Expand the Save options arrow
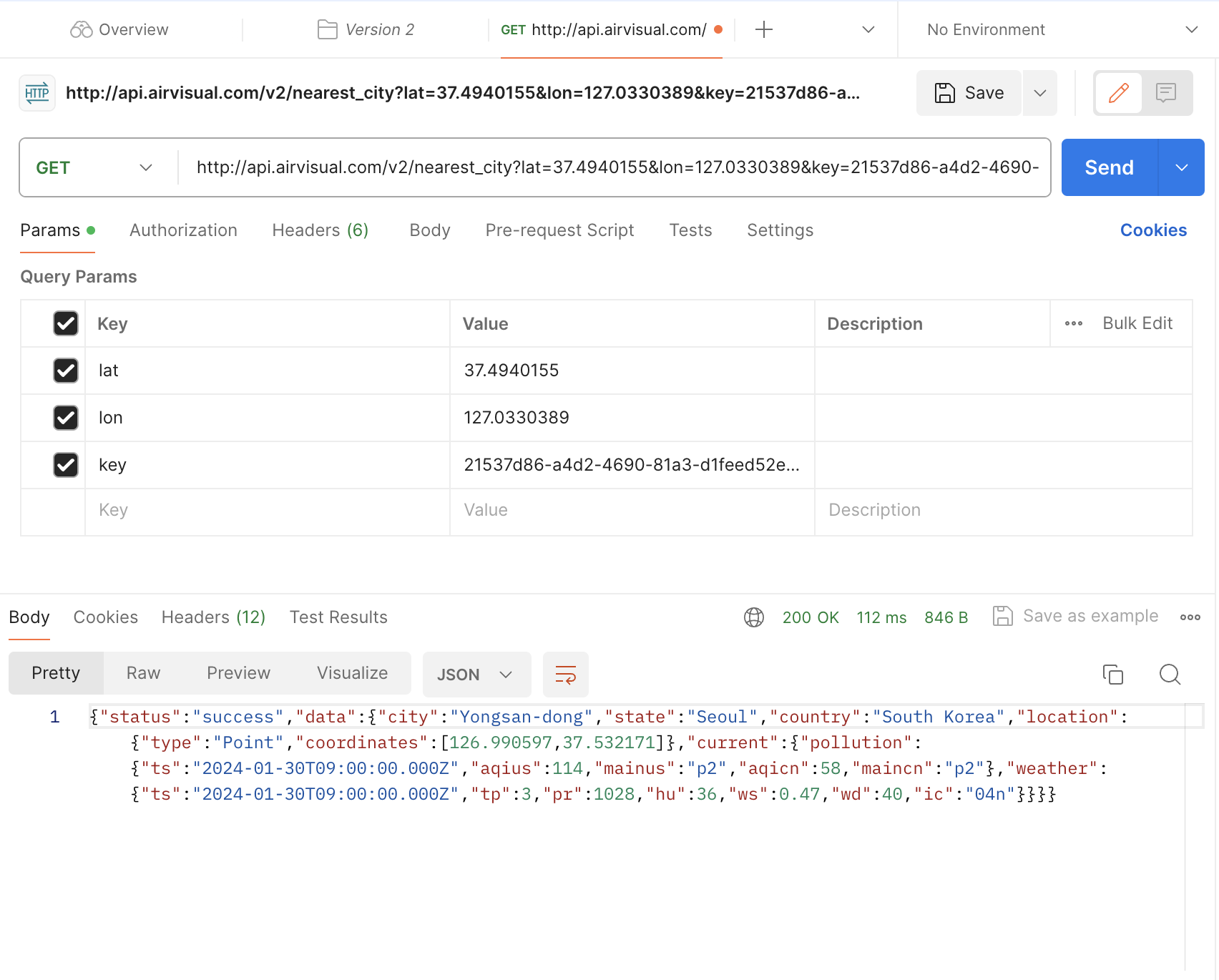Screen dimensions: 1219x980 [1040, 93]
